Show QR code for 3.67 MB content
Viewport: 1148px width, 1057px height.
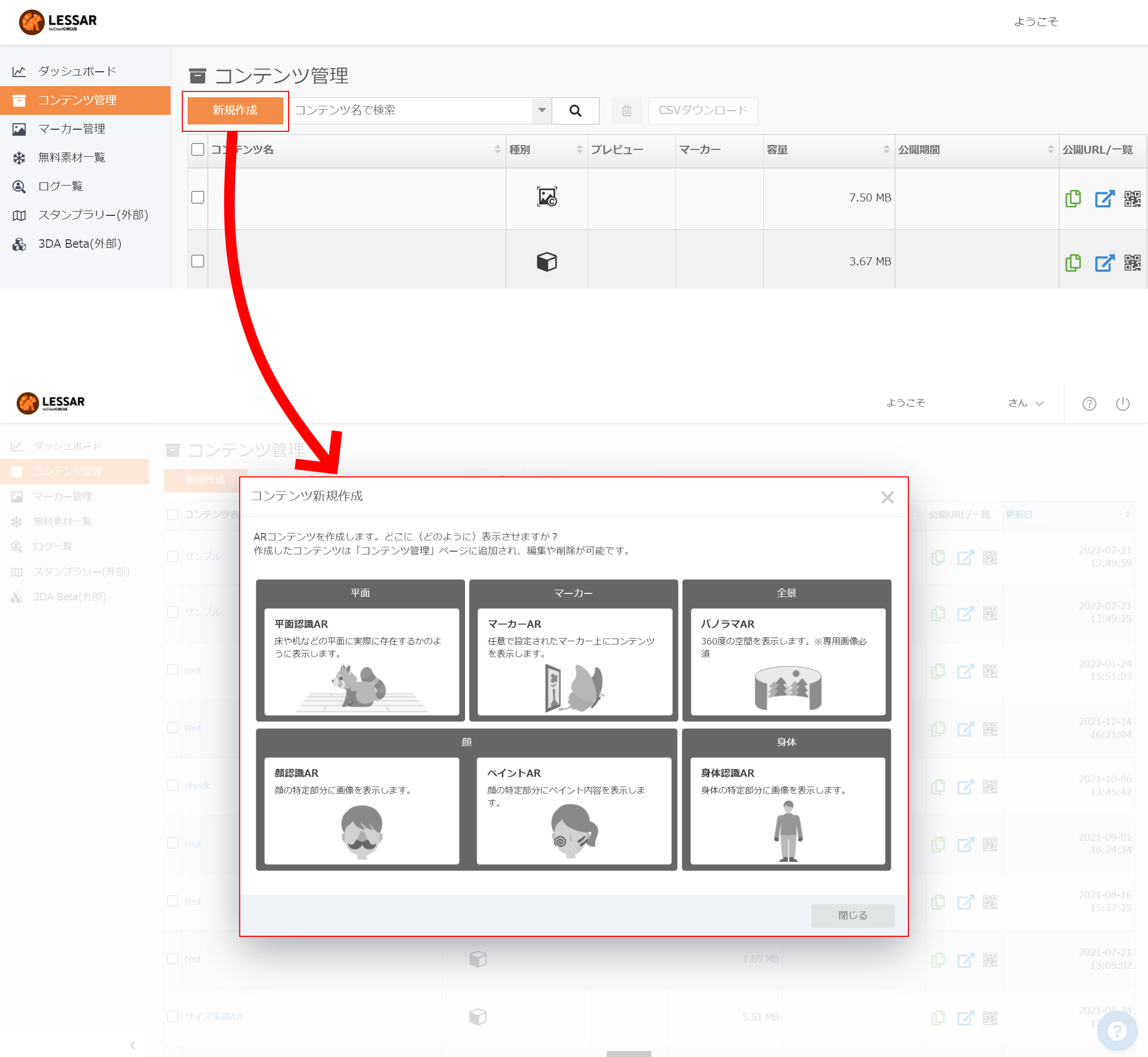(1132, 263)
